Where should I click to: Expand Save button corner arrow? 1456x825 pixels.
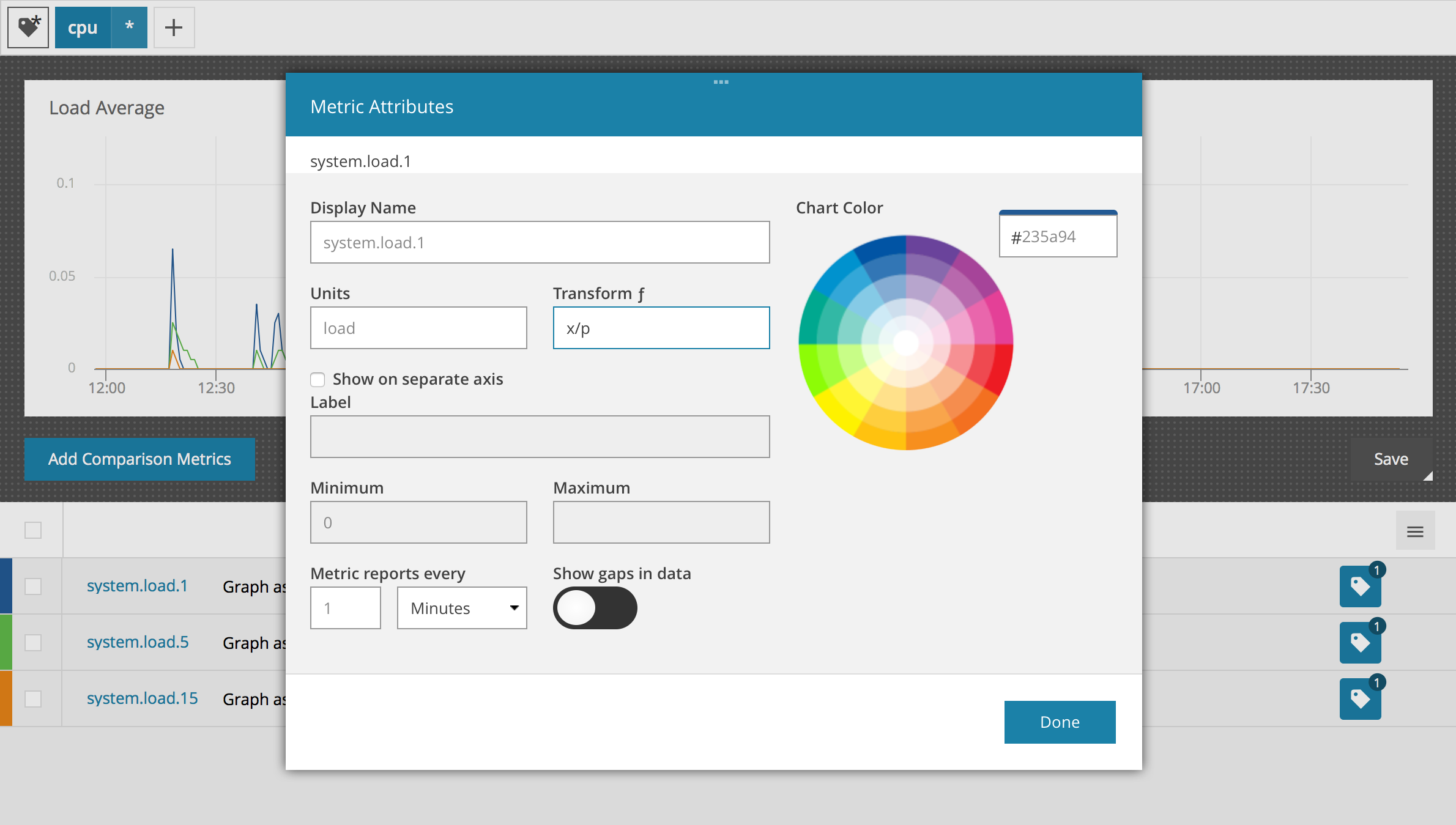(1428, 476)
